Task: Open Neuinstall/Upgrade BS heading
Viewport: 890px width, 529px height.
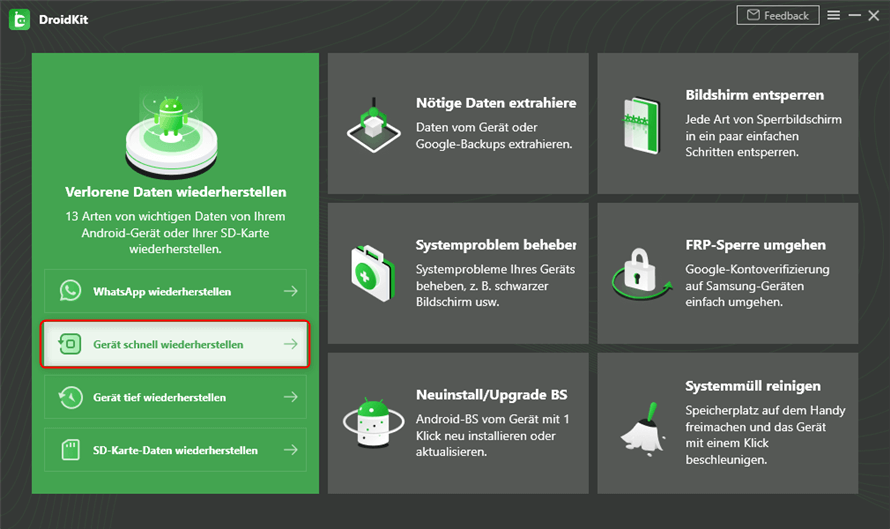Action: (x=492, y=394)
